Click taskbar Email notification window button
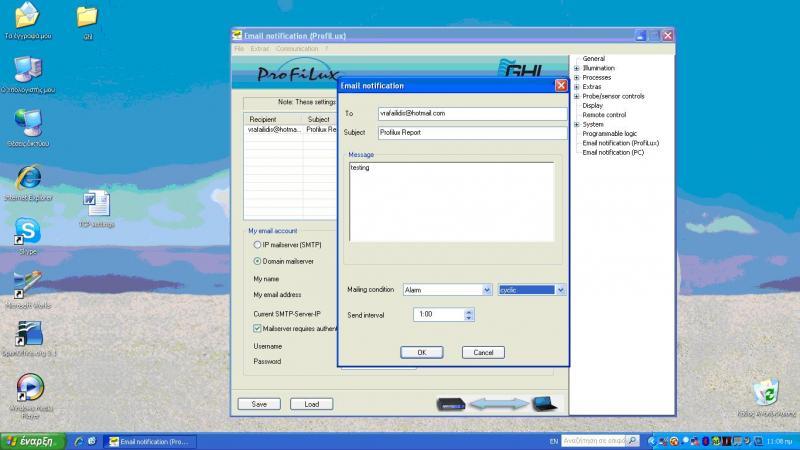 click(x=150, y=442)
